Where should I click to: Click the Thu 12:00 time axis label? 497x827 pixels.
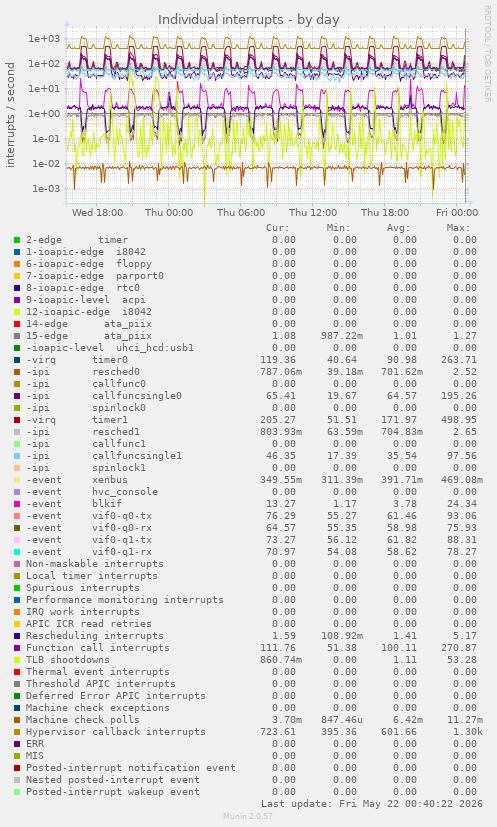(x=313, y=213)
